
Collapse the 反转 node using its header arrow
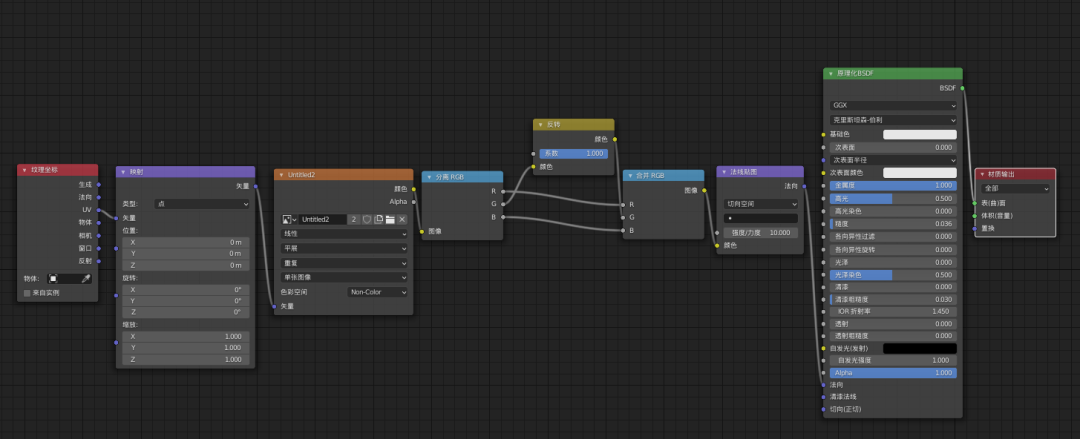coord(539,125)
